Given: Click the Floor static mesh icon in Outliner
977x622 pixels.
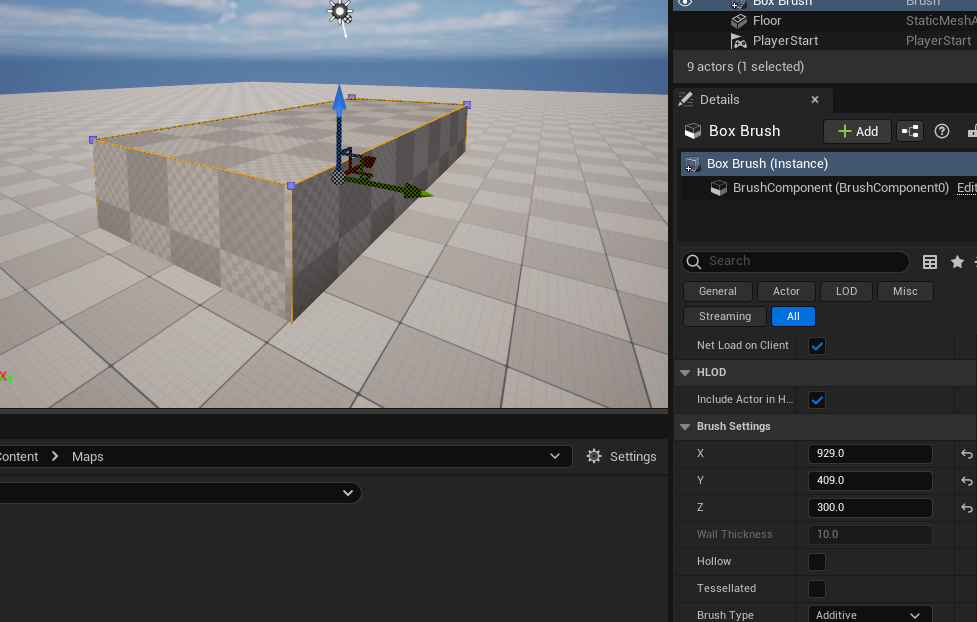Looking at the screenshot, I should [738, 21].
